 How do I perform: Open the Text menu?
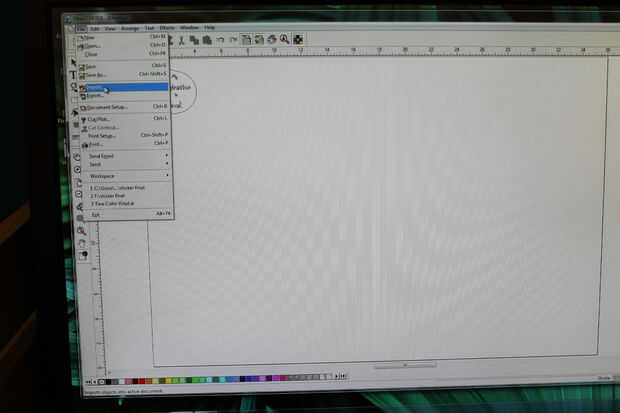coord(149,28)
